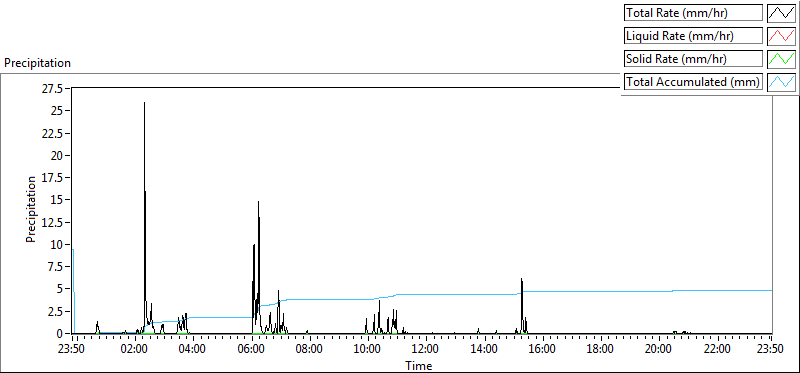
Task: Click the 12.5 y-axis tick label
Action: click(x=53, y=222)
